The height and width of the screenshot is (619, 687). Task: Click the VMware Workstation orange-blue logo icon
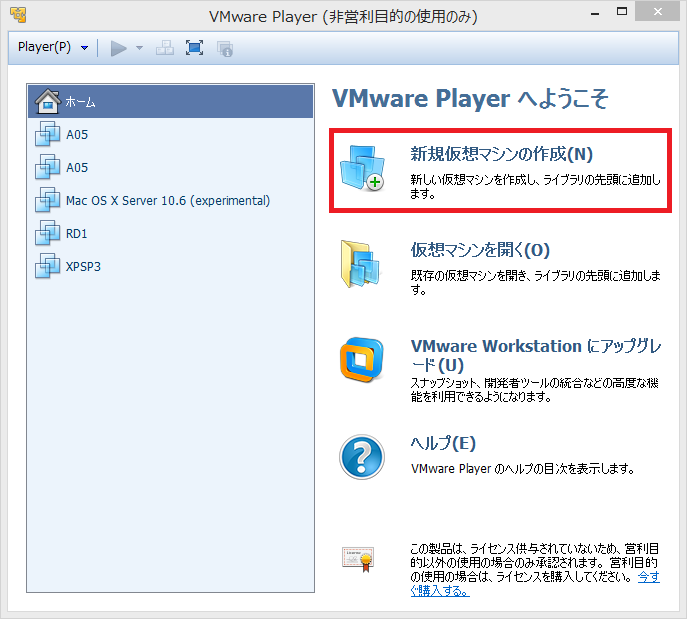pyautogui.click(x=362, y=359)
